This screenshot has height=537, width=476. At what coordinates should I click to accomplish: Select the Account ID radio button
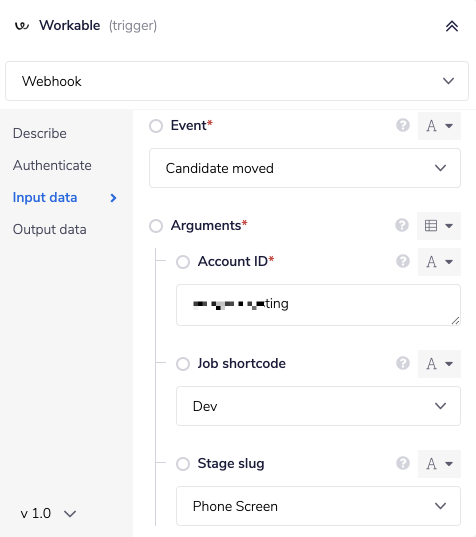point(183,262)
